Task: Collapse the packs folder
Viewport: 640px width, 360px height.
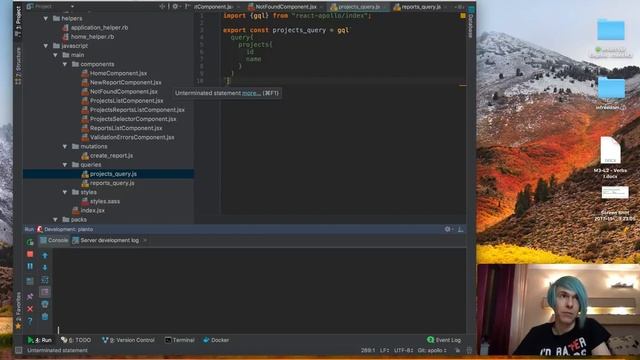Action: coord(55,220)
